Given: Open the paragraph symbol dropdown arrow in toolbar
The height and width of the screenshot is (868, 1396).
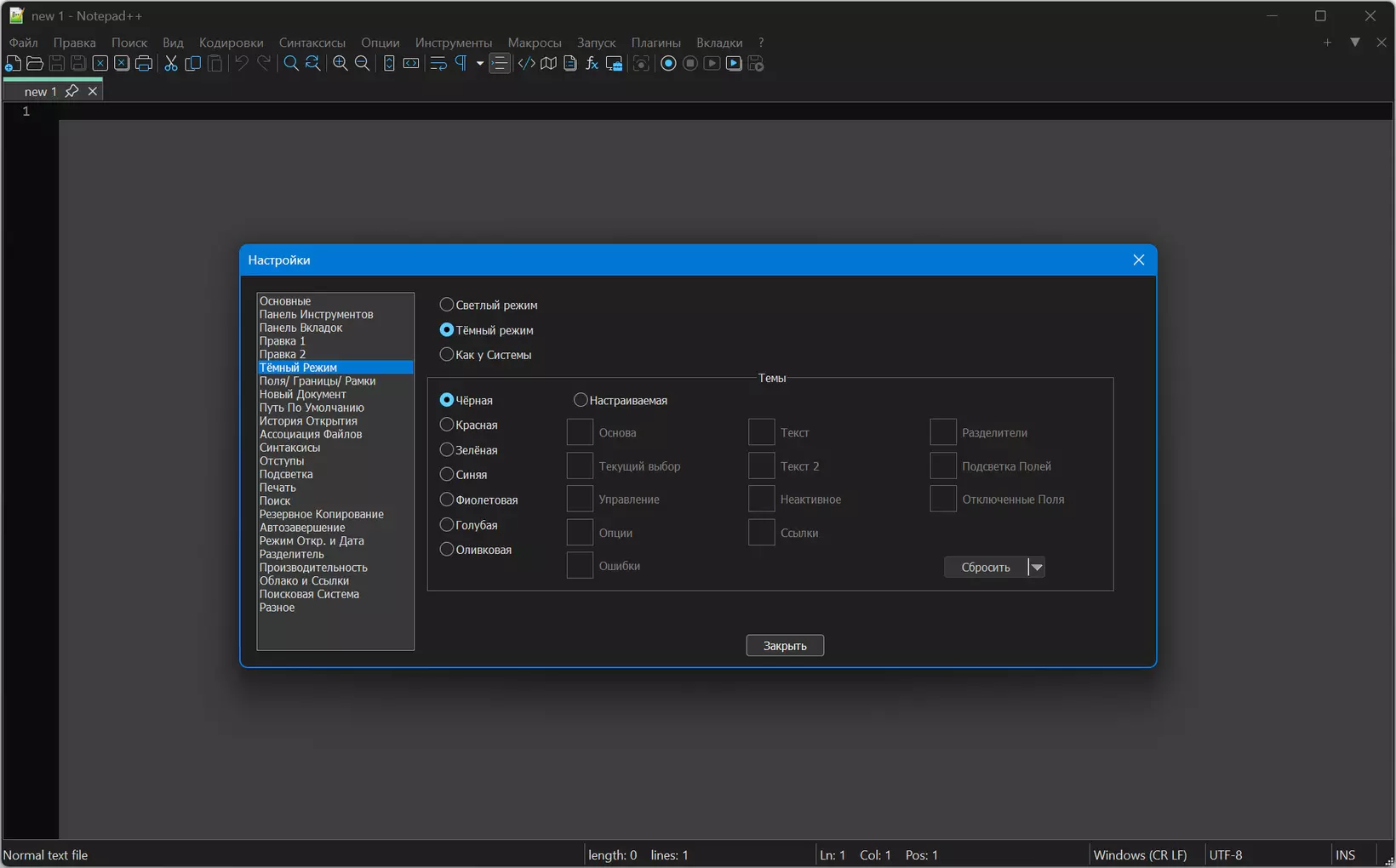Looking at the screenshot, I should (x=480, y=64).
